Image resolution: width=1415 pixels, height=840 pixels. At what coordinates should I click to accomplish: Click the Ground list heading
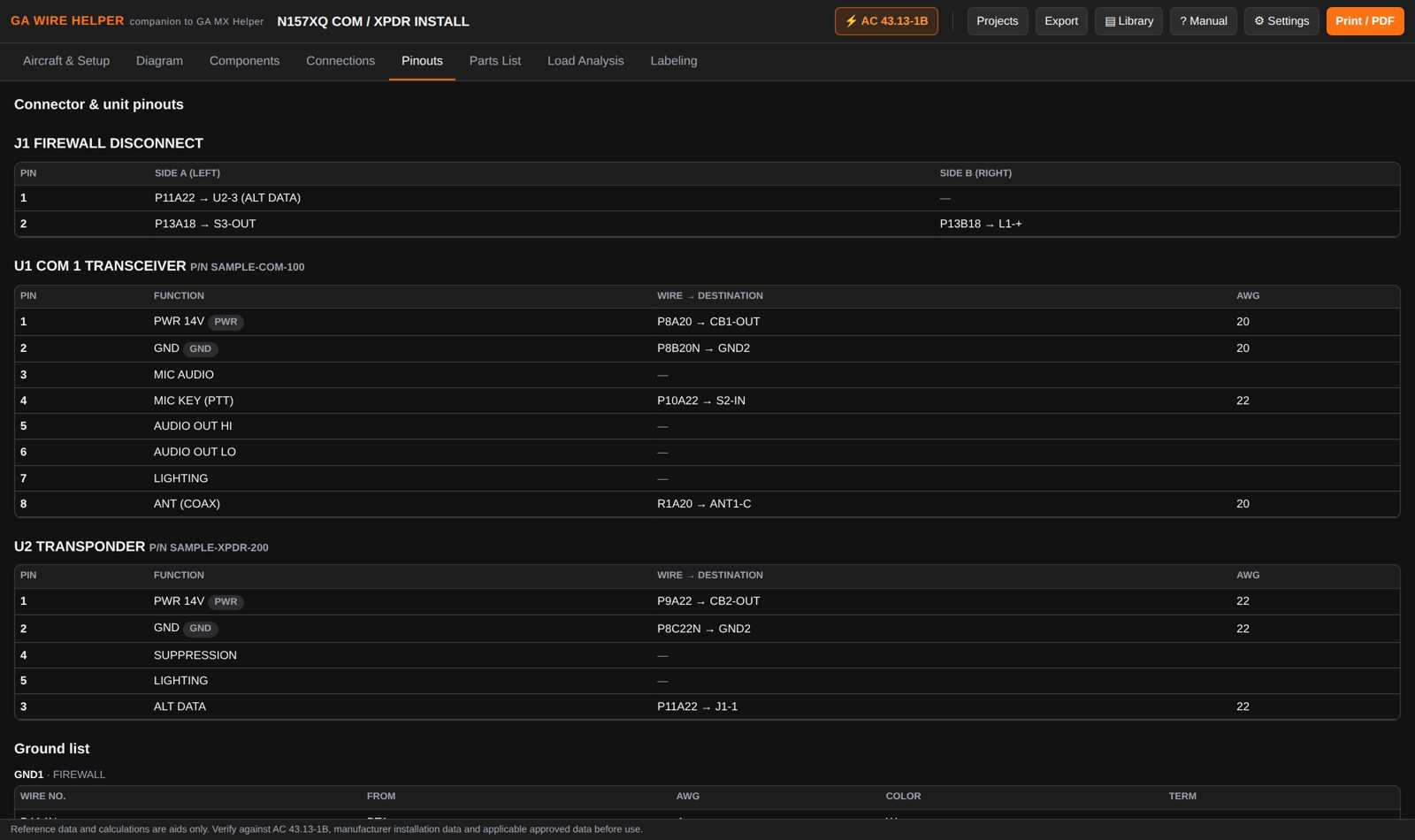click(52, 749)
